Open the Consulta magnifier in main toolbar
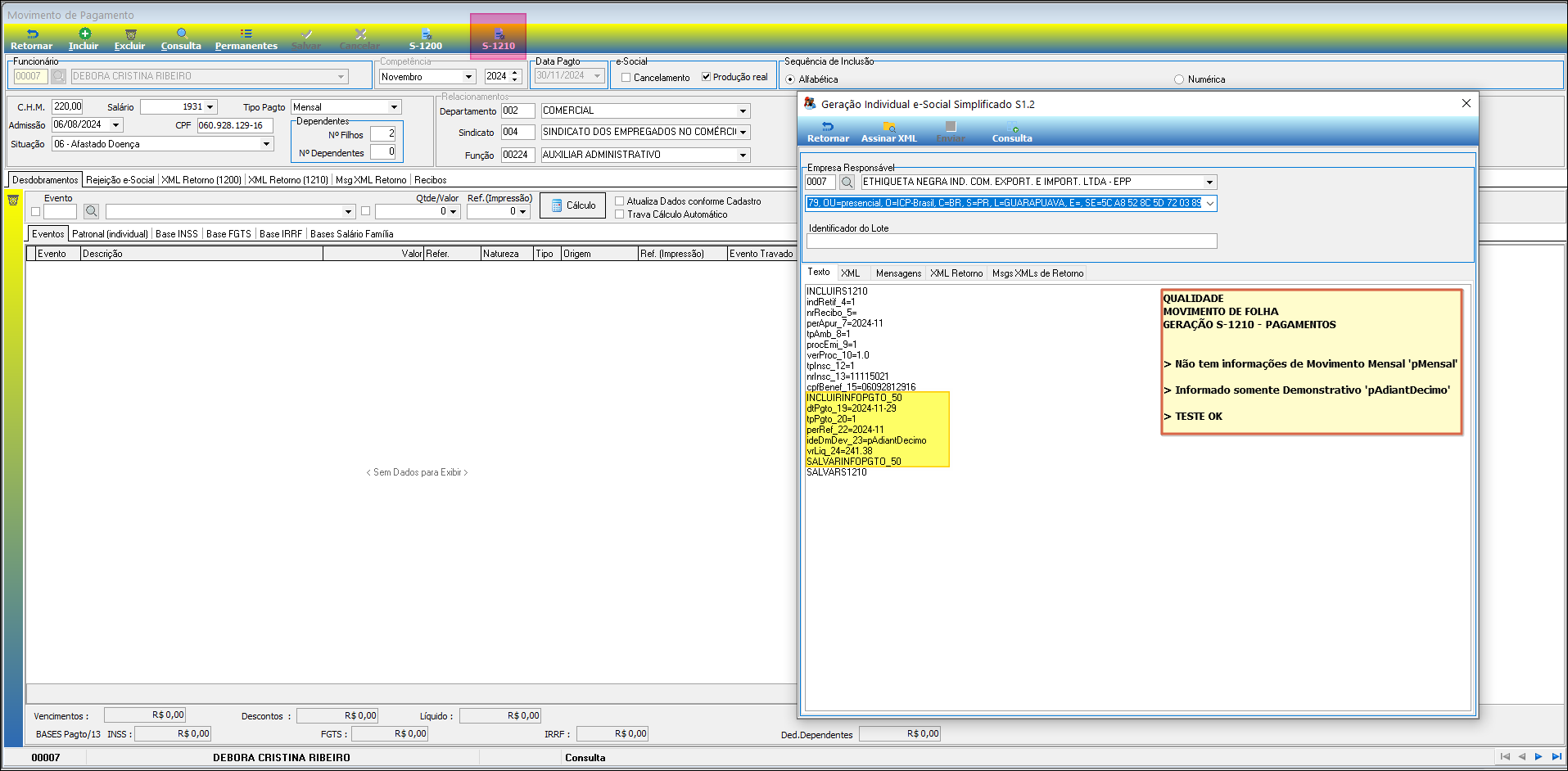The image size is (1568, 771). pos(182,34)
